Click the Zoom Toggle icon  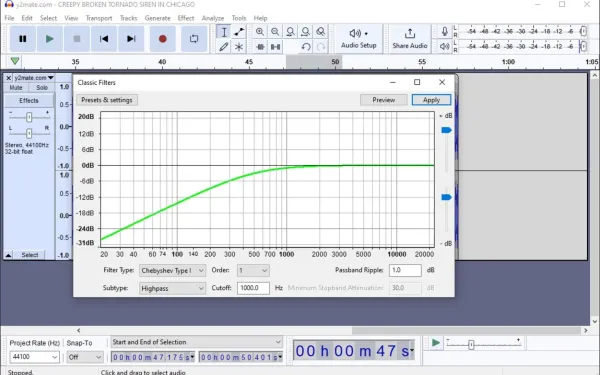[x=321, y=32]
